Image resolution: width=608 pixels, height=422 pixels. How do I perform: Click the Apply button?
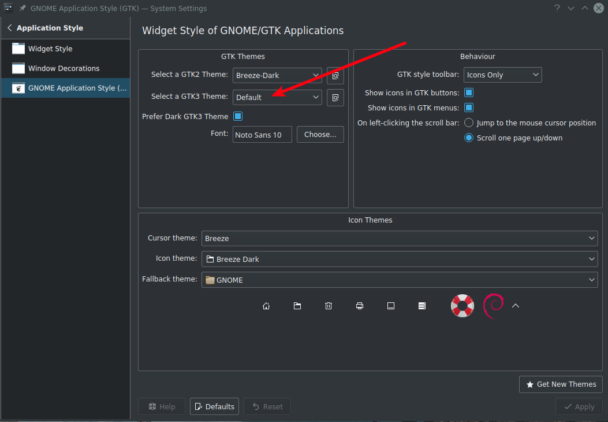coord(579,406)
